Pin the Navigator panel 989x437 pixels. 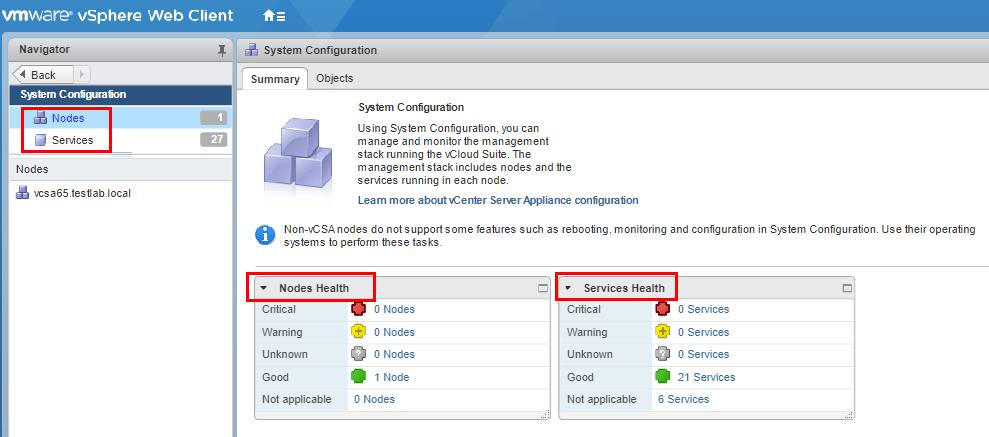[x=222, y=50]
